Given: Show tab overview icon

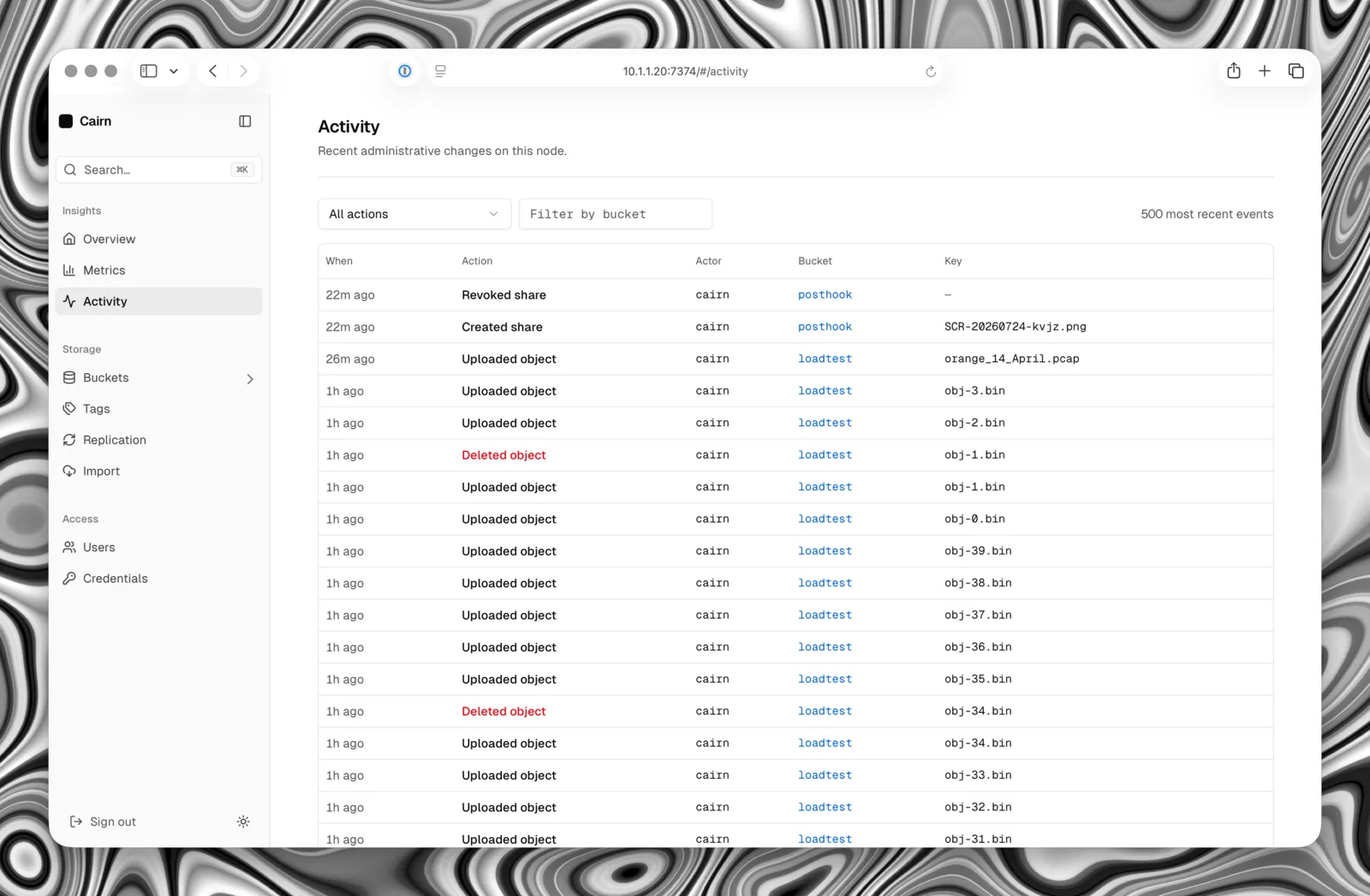Looking at the screenshot, I should click(1296, 71).
